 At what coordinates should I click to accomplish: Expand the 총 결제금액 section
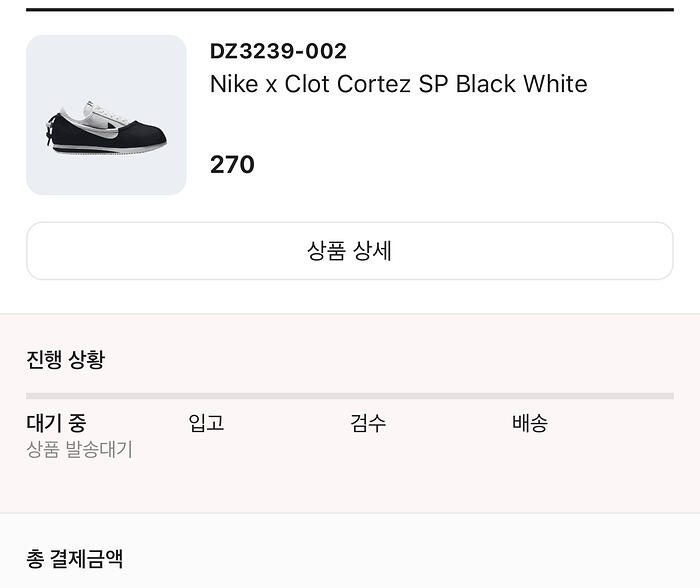(x=74, y=558)
